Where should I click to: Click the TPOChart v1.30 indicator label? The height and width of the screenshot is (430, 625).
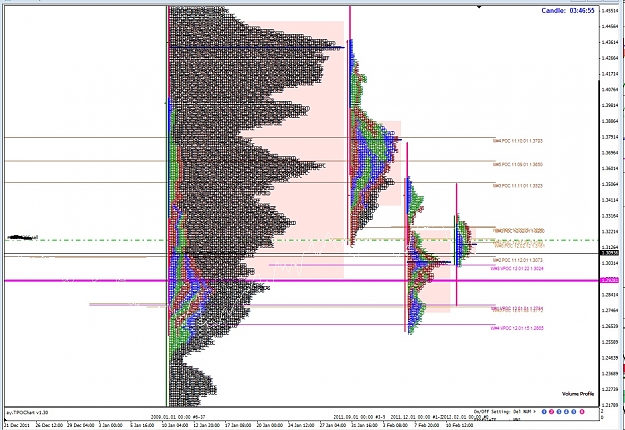[27, 412]
